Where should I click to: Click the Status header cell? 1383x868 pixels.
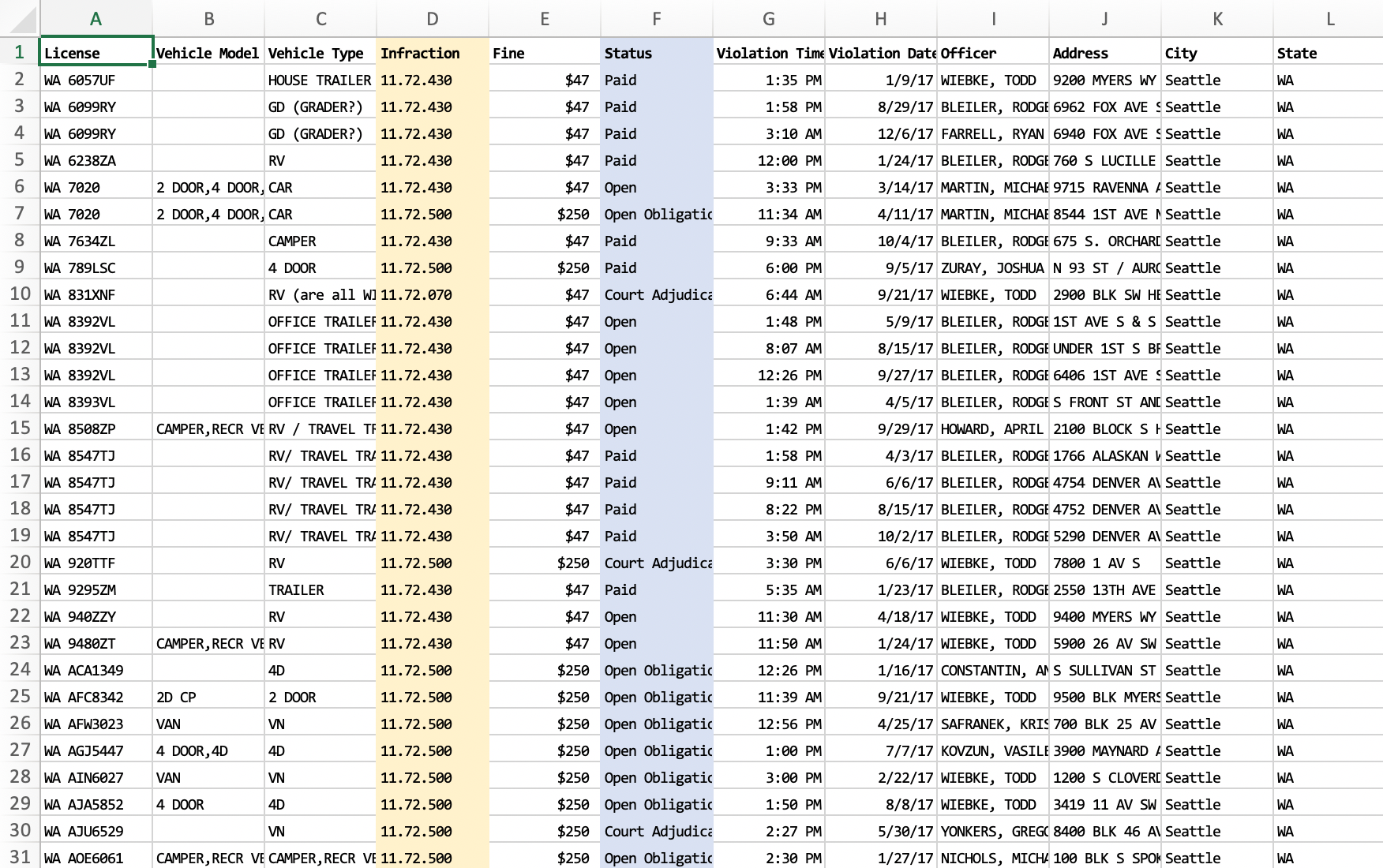(656, 53)
